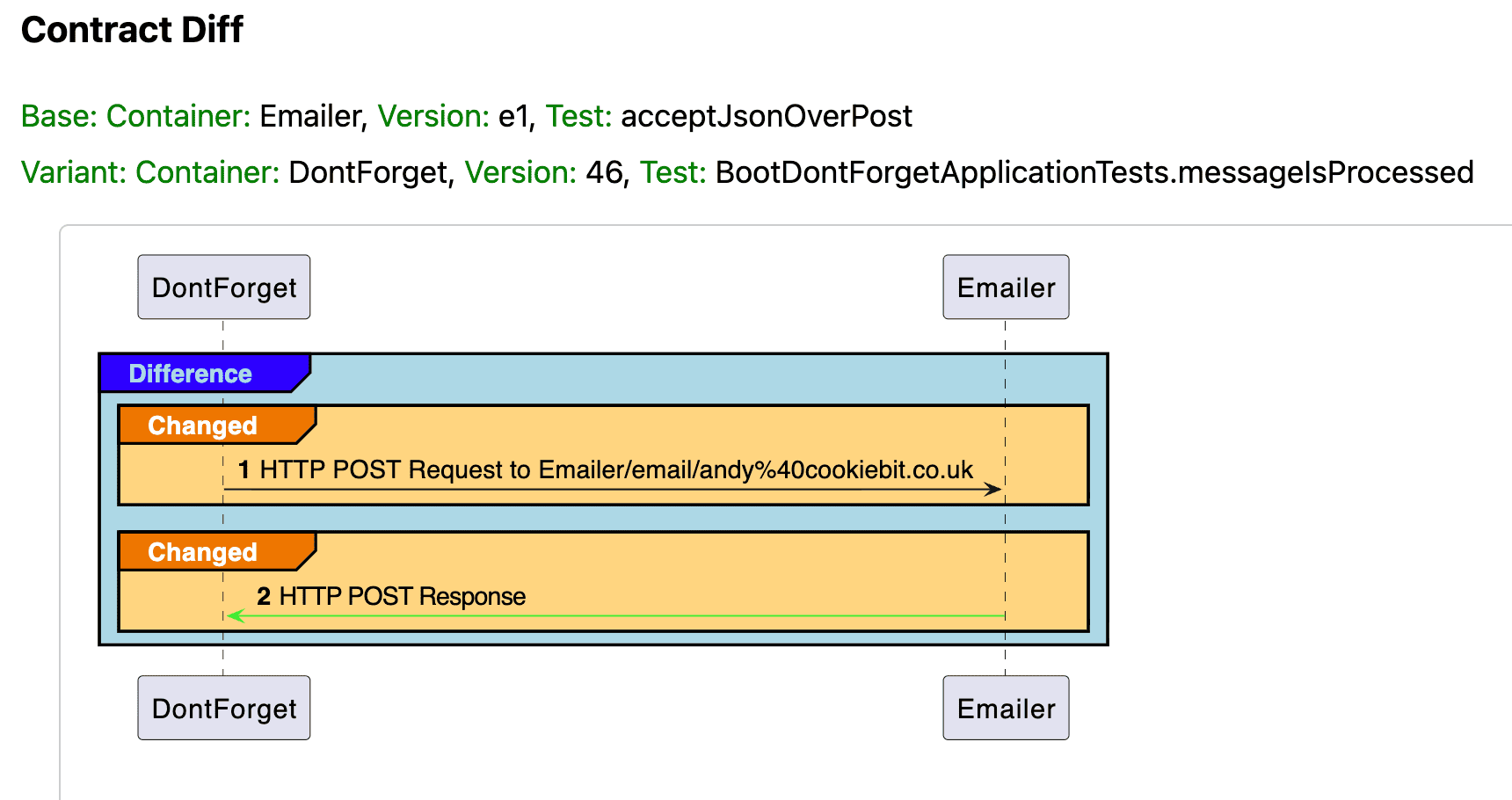Click the DontForget participant box at top
Image resolution: width=1512 pixels, height=800 pixels.
tap(223, 286)
